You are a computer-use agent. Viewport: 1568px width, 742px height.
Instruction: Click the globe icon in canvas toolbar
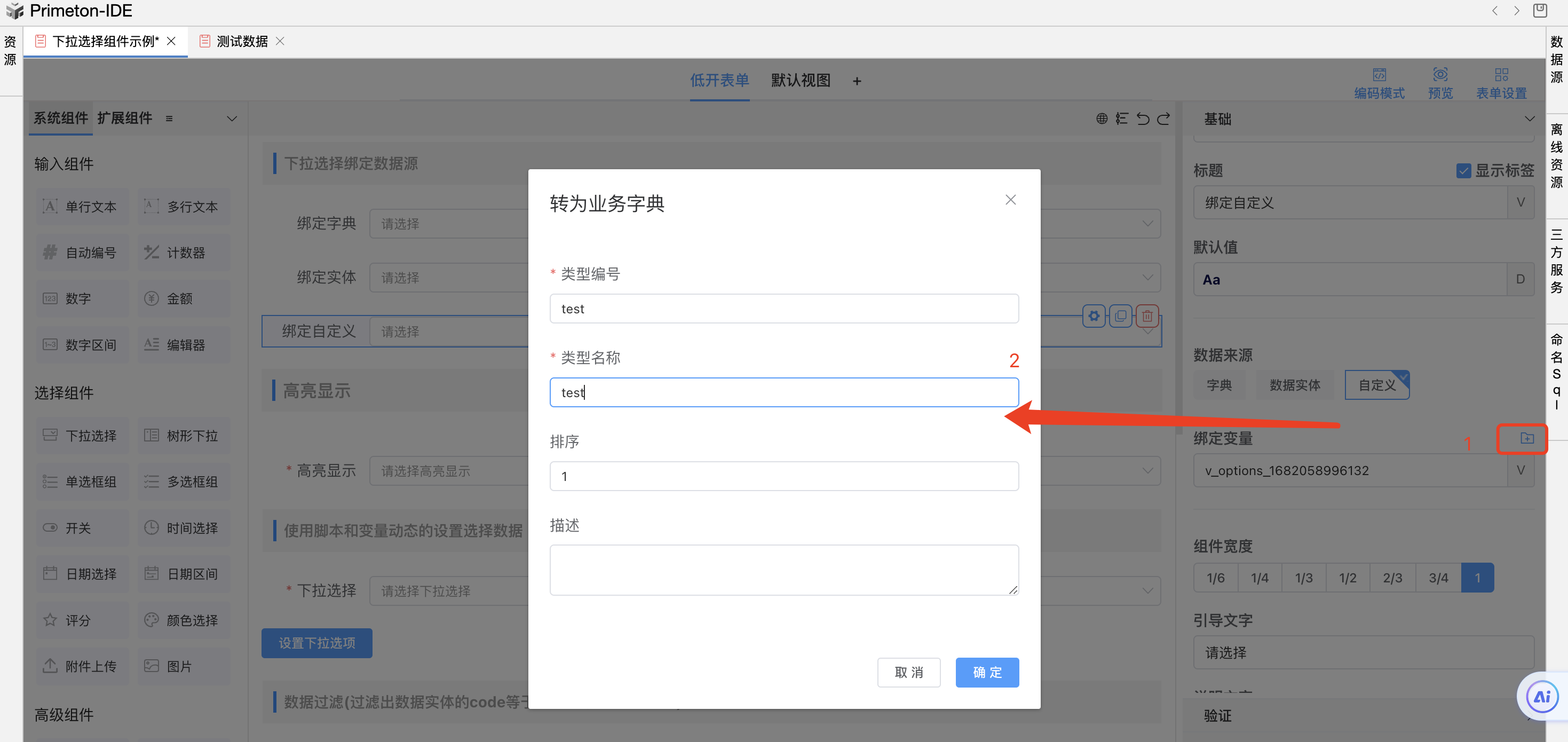pos(1101,119)
